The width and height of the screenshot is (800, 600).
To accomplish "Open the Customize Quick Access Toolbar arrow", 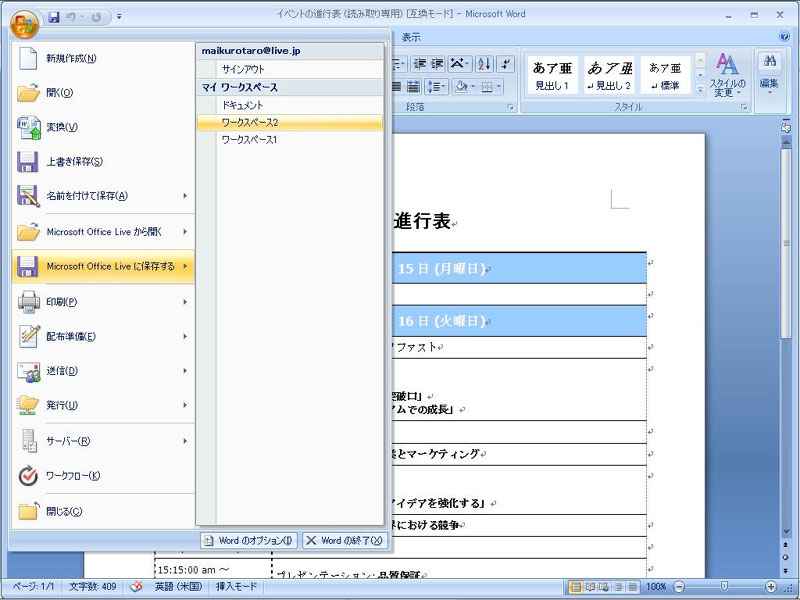I will 119,17.
